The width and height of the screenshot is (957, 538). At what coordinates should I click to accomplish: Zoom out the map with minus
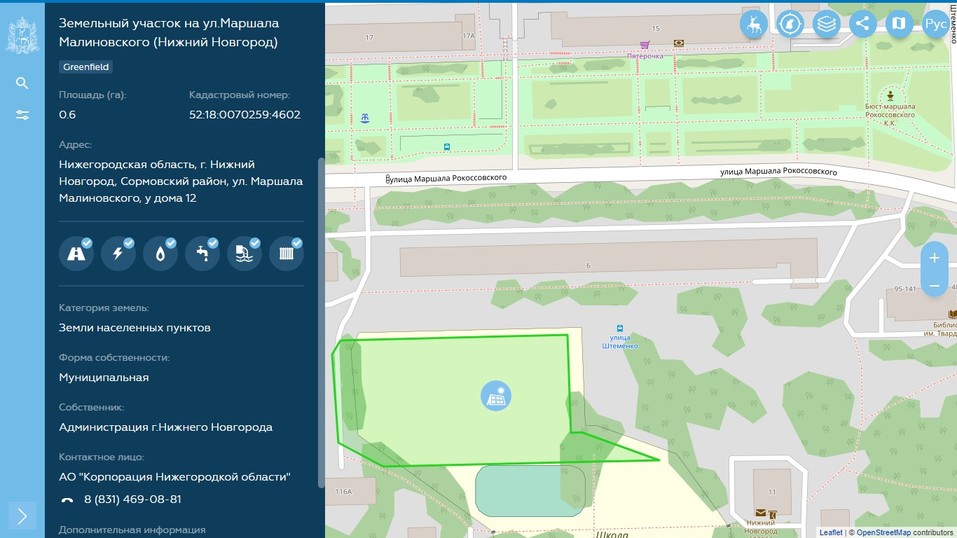pos(934,286)
